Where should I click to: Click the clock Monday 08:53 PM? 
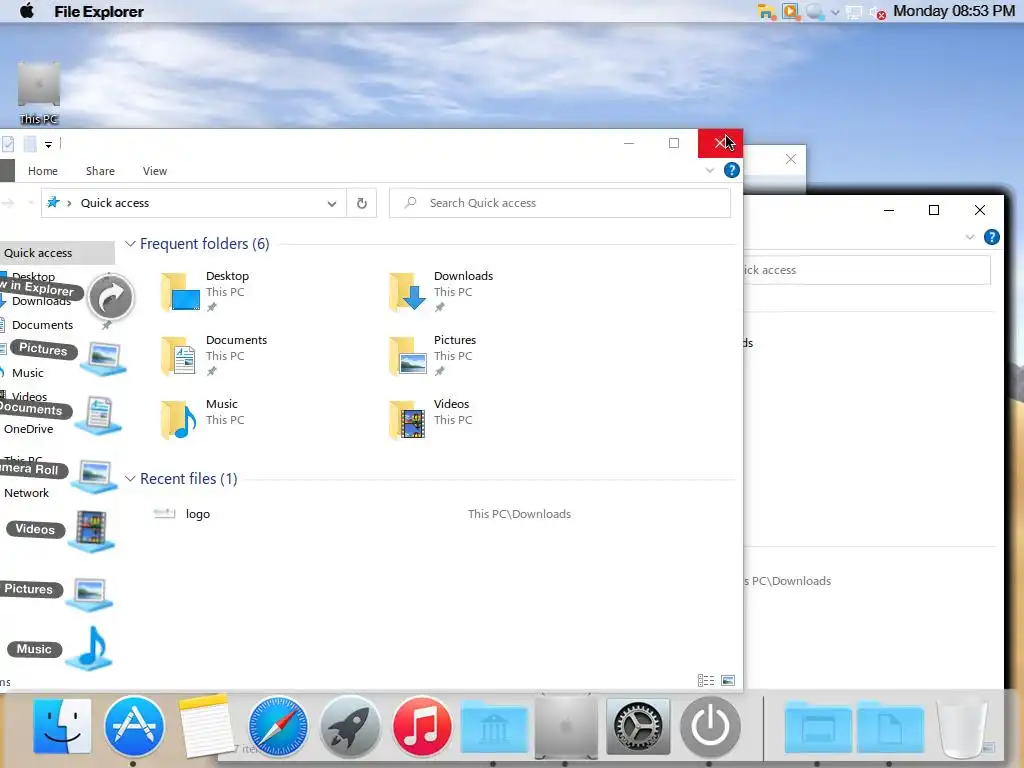tap(953, 11)
